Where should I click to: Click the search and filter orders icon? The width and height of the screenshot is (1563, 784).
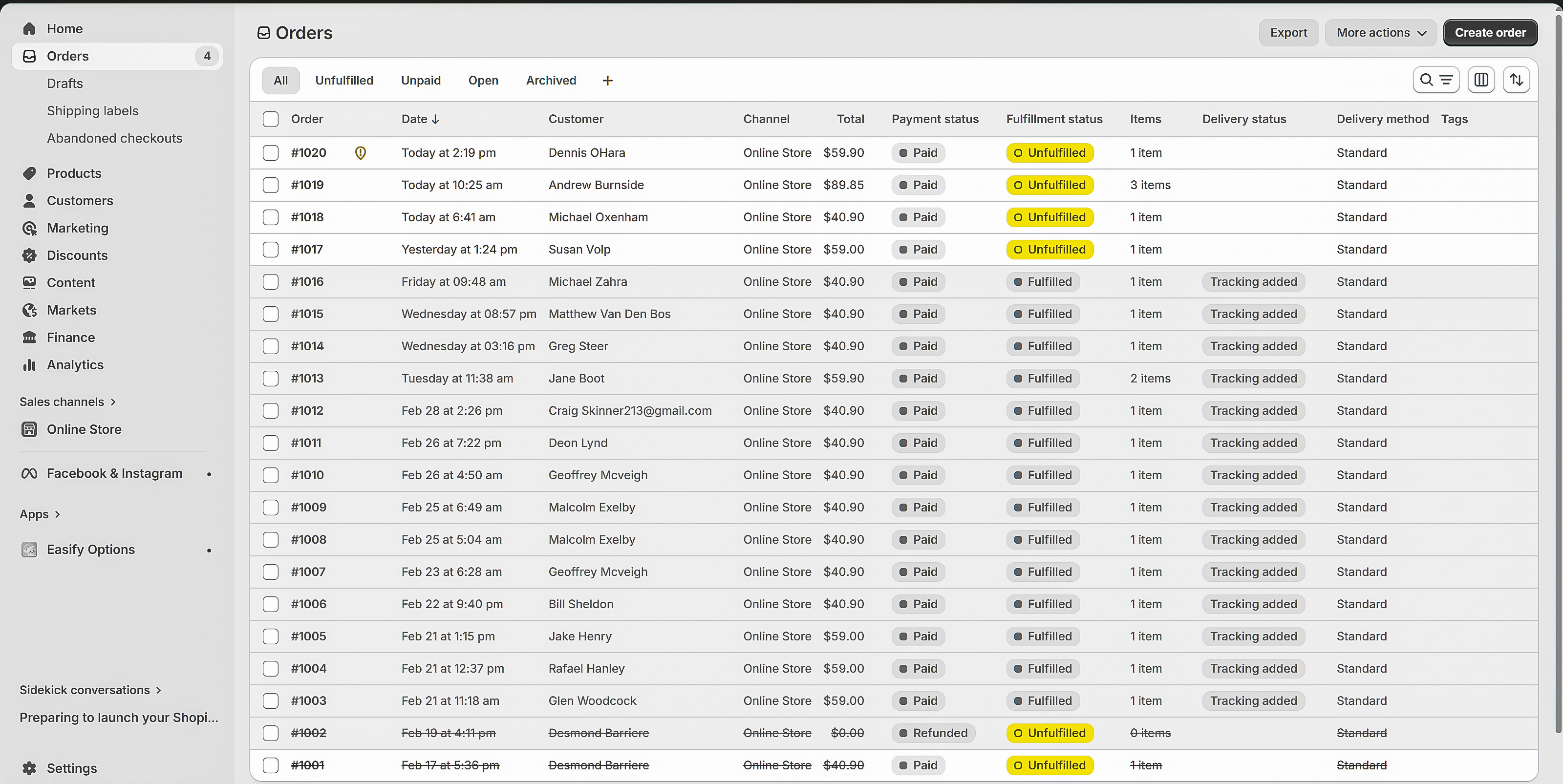click(1435, 80)
